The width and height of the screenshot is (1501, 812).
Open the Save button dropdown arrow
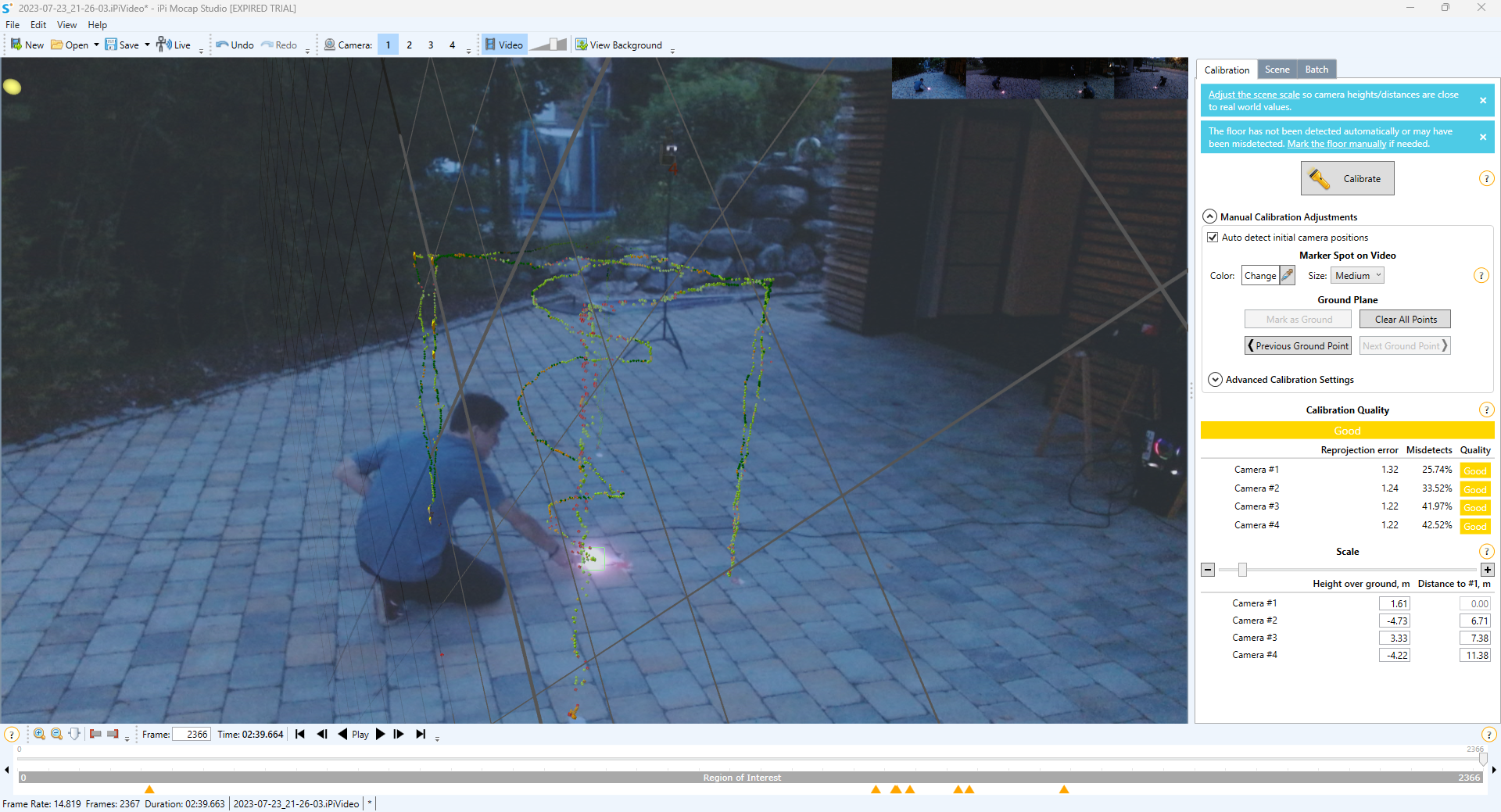point(147,45)
